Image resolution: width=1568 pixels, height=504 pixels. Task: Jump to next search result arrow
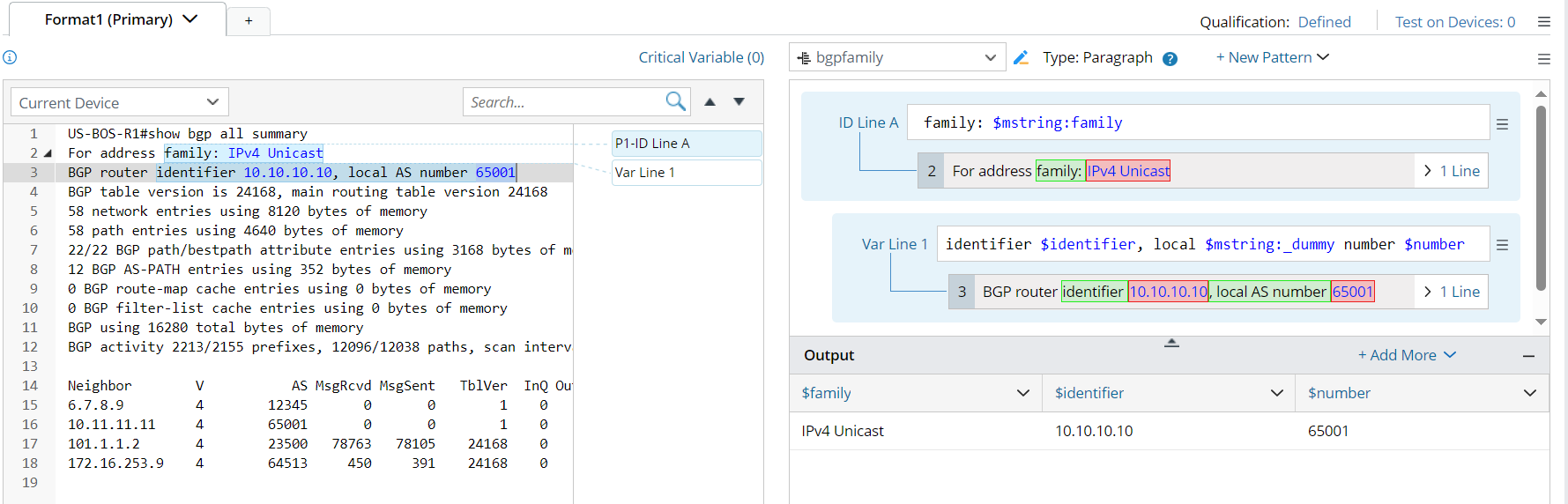[x=739, y=102]
